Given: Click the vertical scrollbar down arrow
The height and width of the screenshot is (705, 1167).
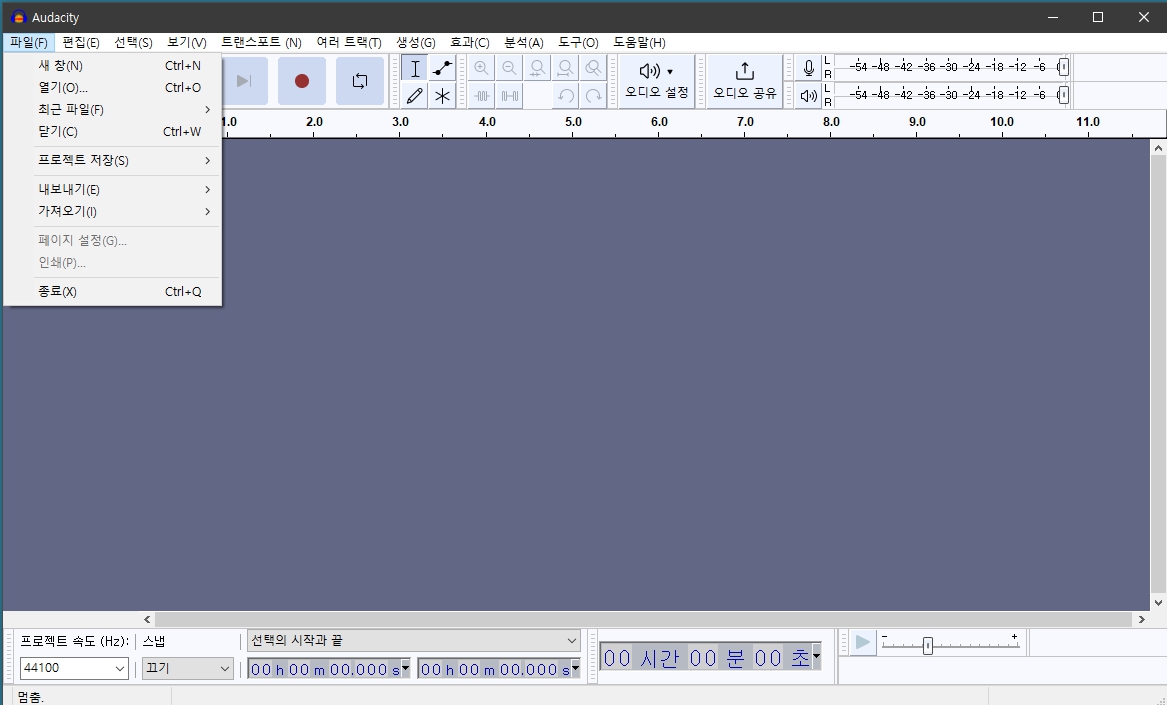Looking at the screenshot, I should coord(1158,603).
